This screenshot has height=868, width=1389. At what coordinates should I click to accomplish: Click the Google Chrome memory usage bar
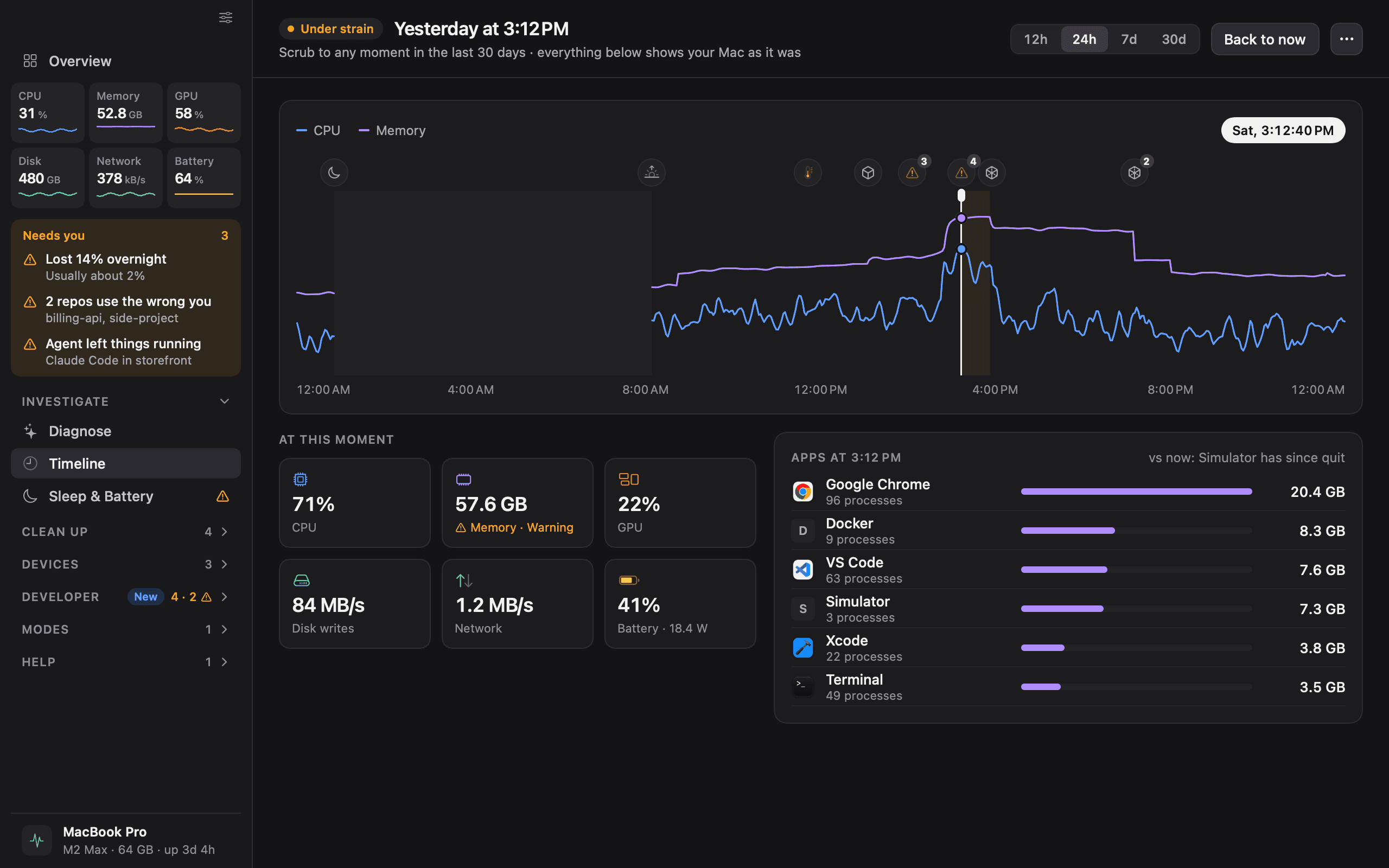coord(1136,492)
